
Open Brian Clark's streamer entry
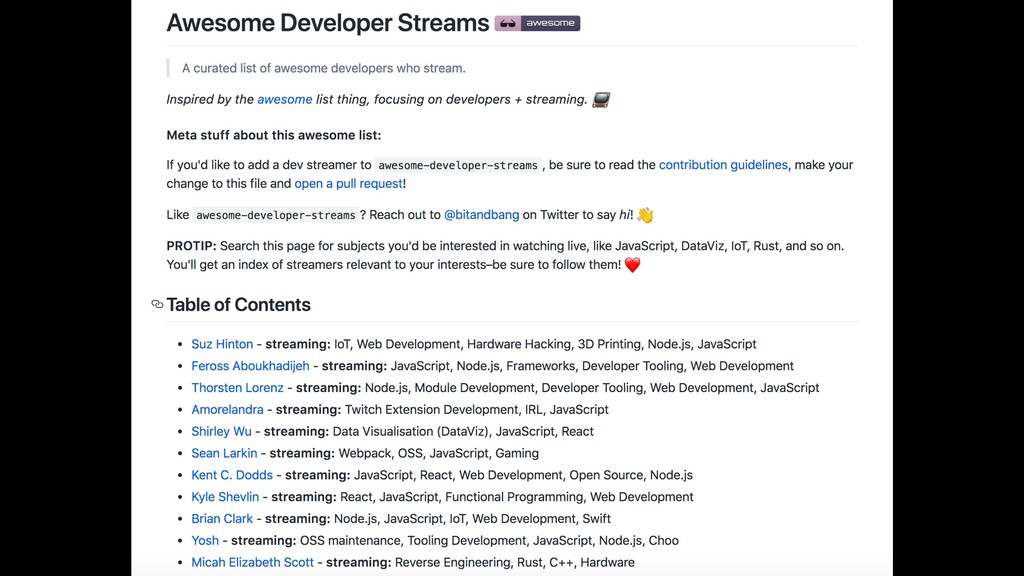[x=222, y=519]
